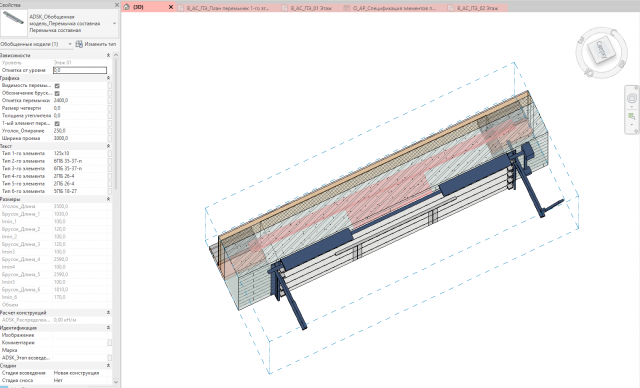Click associate button for Комментарии row
640x388 pixels.
pyautogui.click(x=109, y=343)
